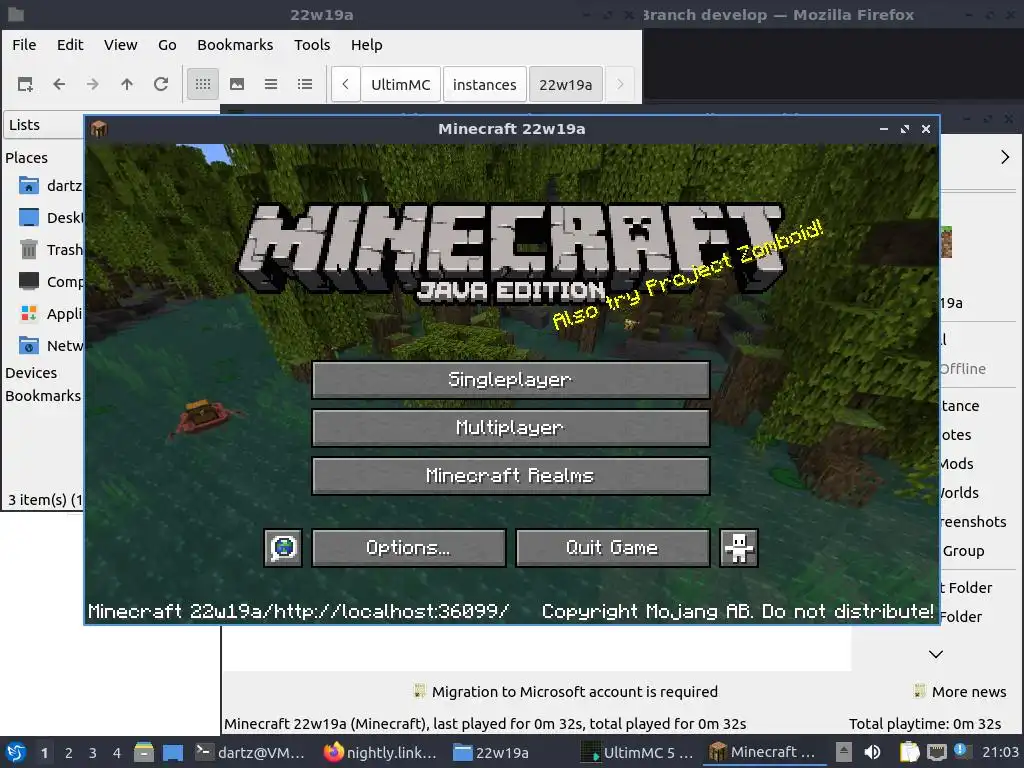
Task: Click the Devices section header
Action: (31, 373)
